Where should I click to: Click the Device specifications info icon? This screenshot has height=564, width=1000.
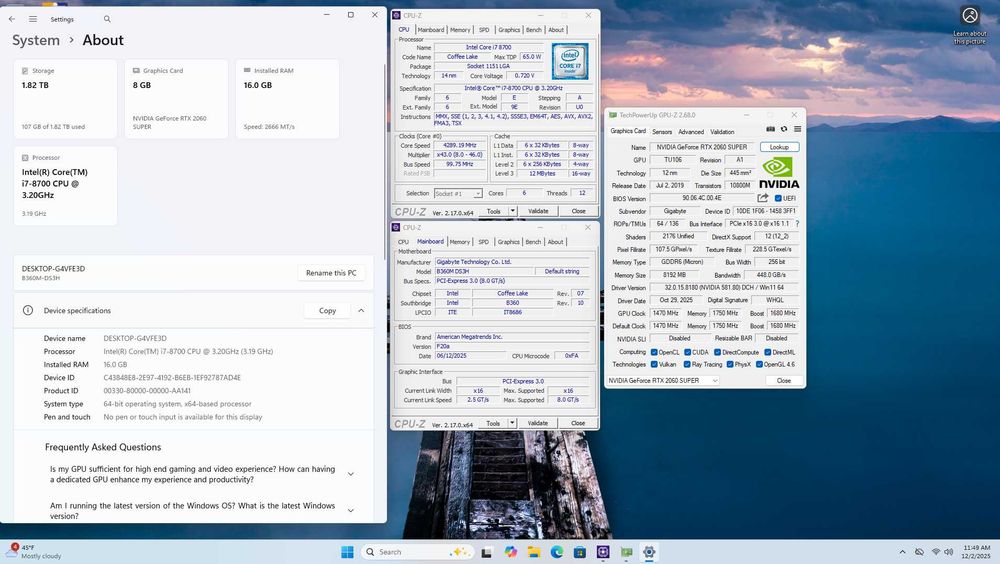[28, 310]
